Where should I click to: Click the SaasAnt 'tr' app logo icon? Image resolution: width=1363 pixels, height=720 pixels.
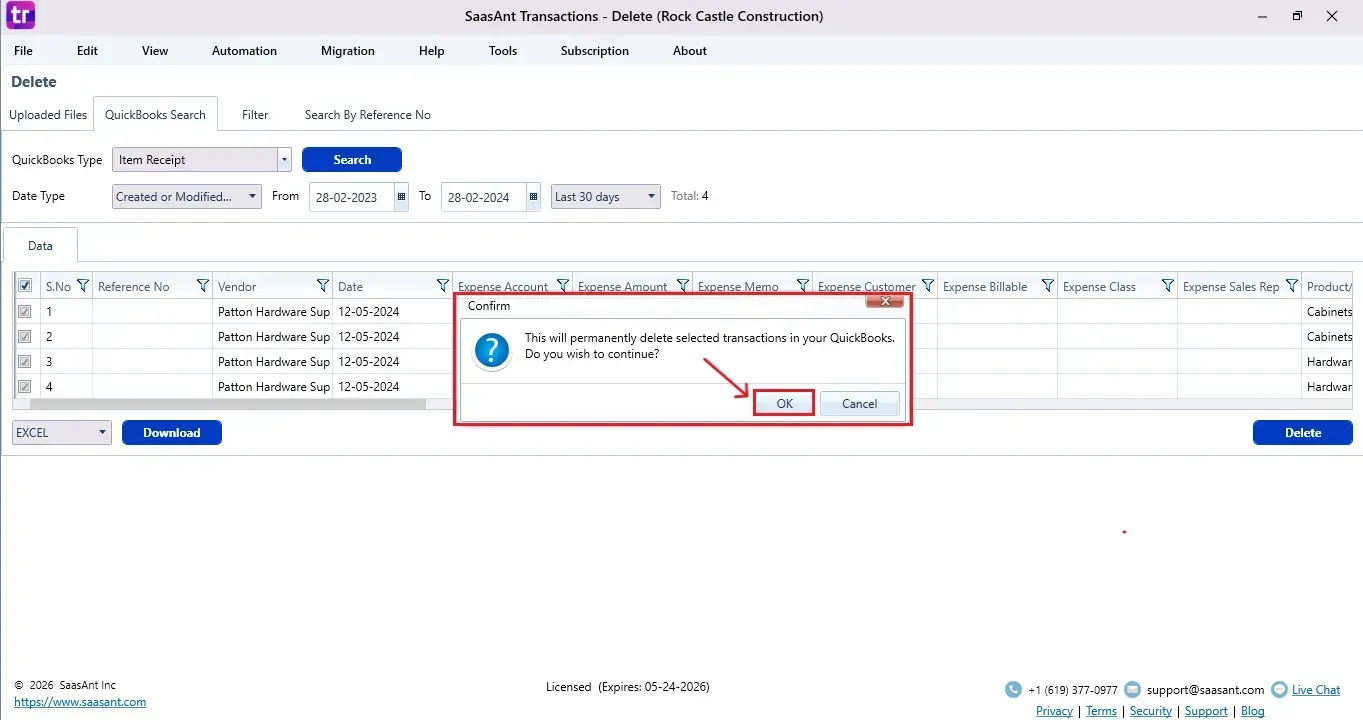coord(20,16)
